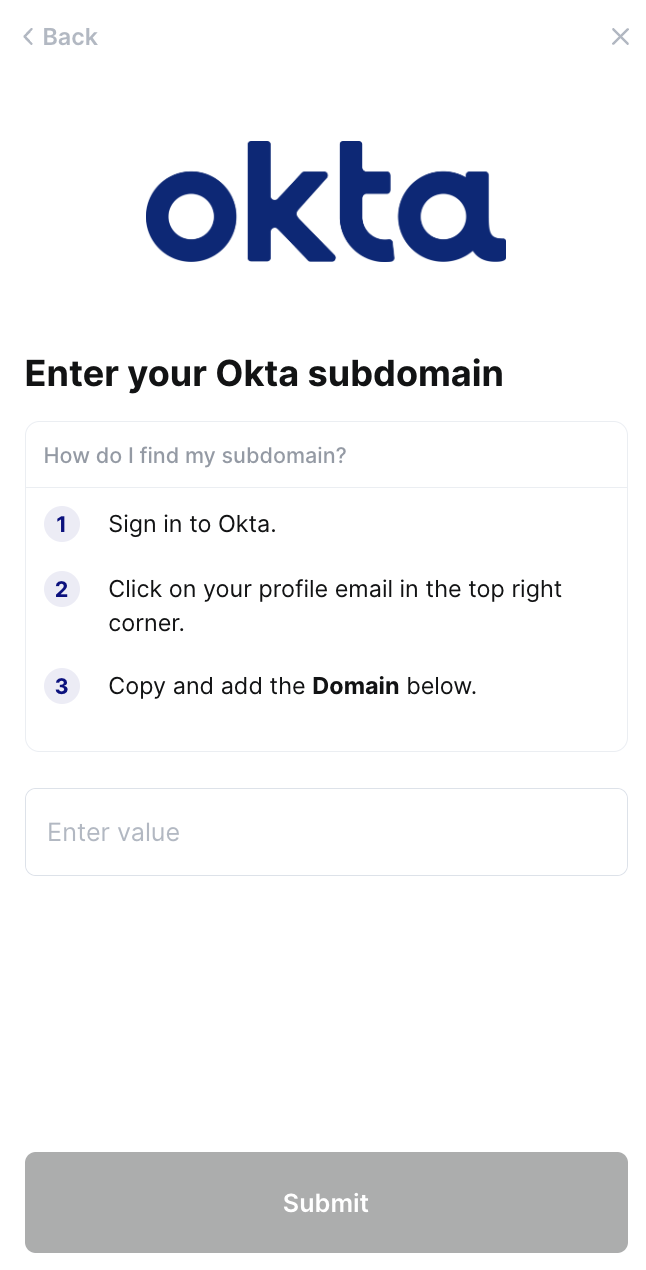Select the 'Enter your Okta subdomain' heading

pos(264,374)
